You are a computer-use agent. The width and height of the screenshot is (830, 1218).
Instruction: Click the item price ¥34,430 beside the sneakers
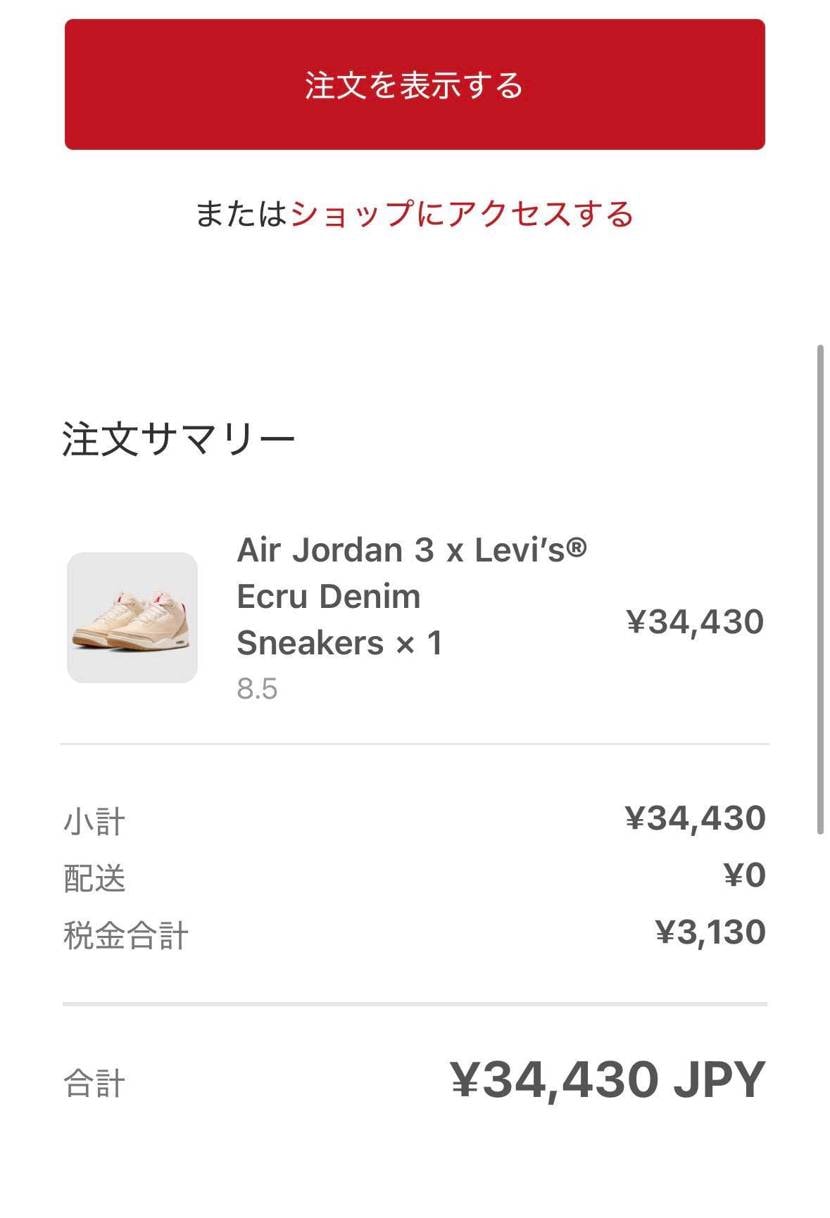(x=695, y=622)
